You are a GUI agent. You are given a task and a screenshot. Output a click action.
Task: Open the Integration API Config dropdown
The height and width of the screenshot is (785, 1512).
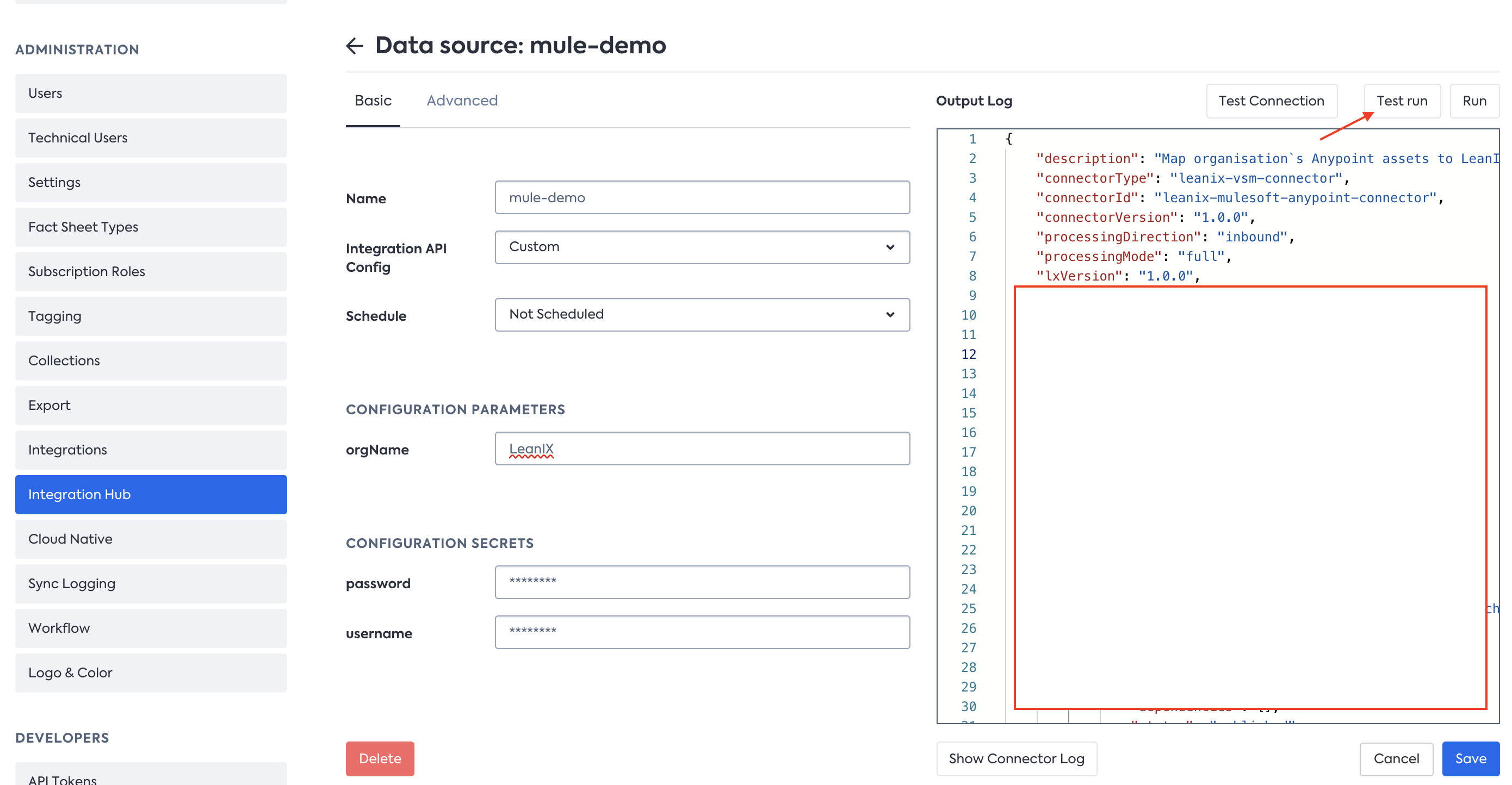pyautogui.click(x=702, y=247)
